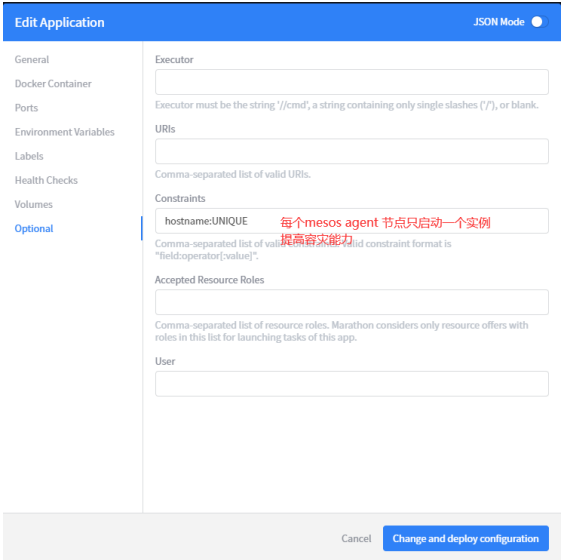The image size is (563, 560).
Task: Click Change and deploy configuration
Action: click(466, 538)
